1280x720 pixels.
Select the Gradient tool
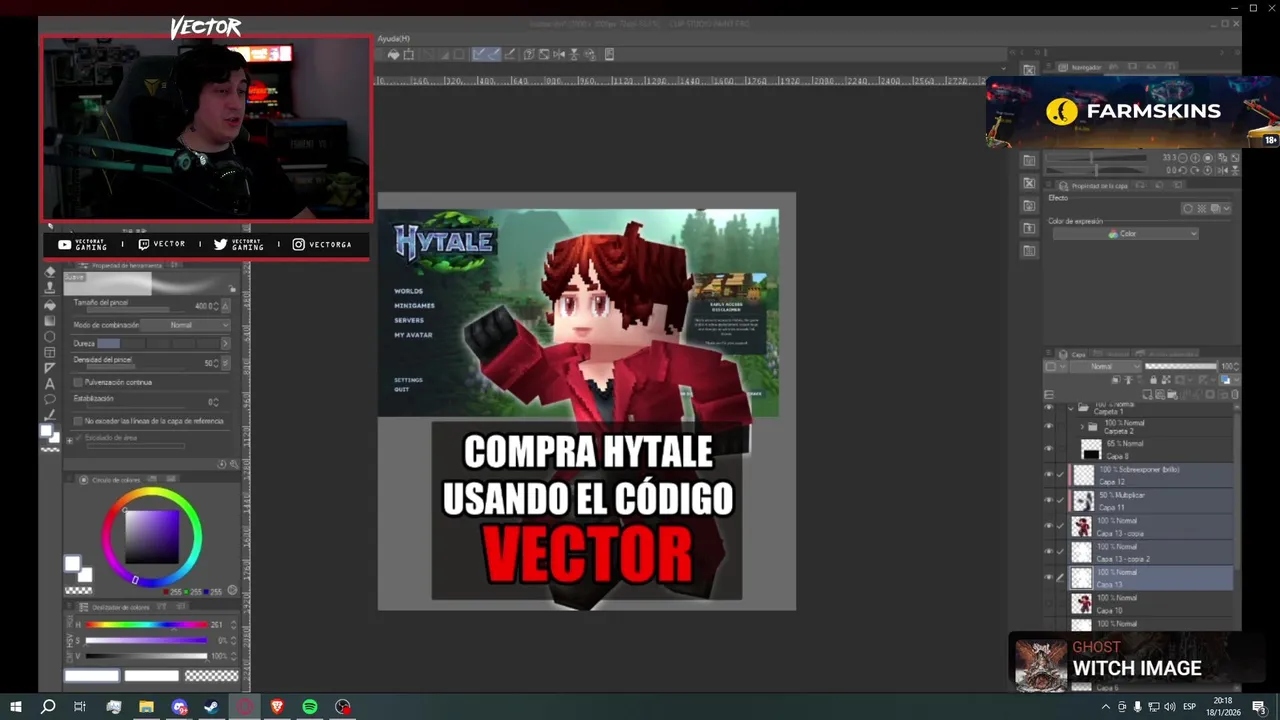click(50, 321)
